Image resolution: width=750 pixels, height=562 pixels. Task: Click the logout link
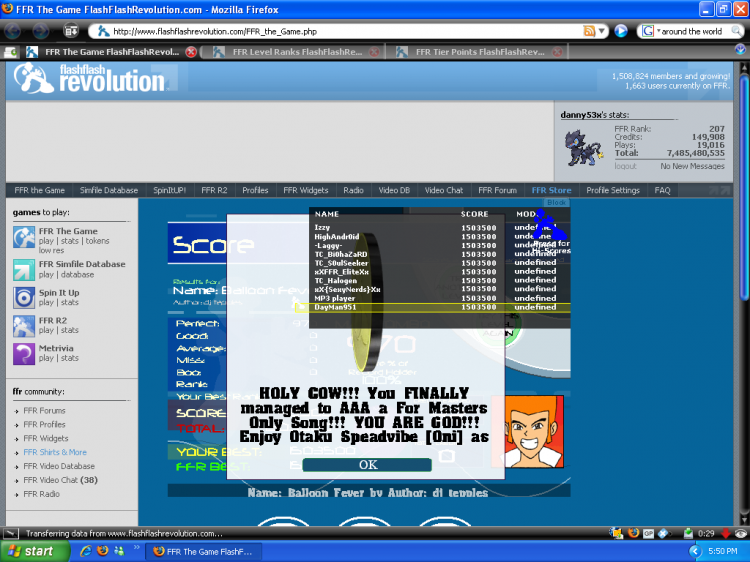click(x=625, y=166)
